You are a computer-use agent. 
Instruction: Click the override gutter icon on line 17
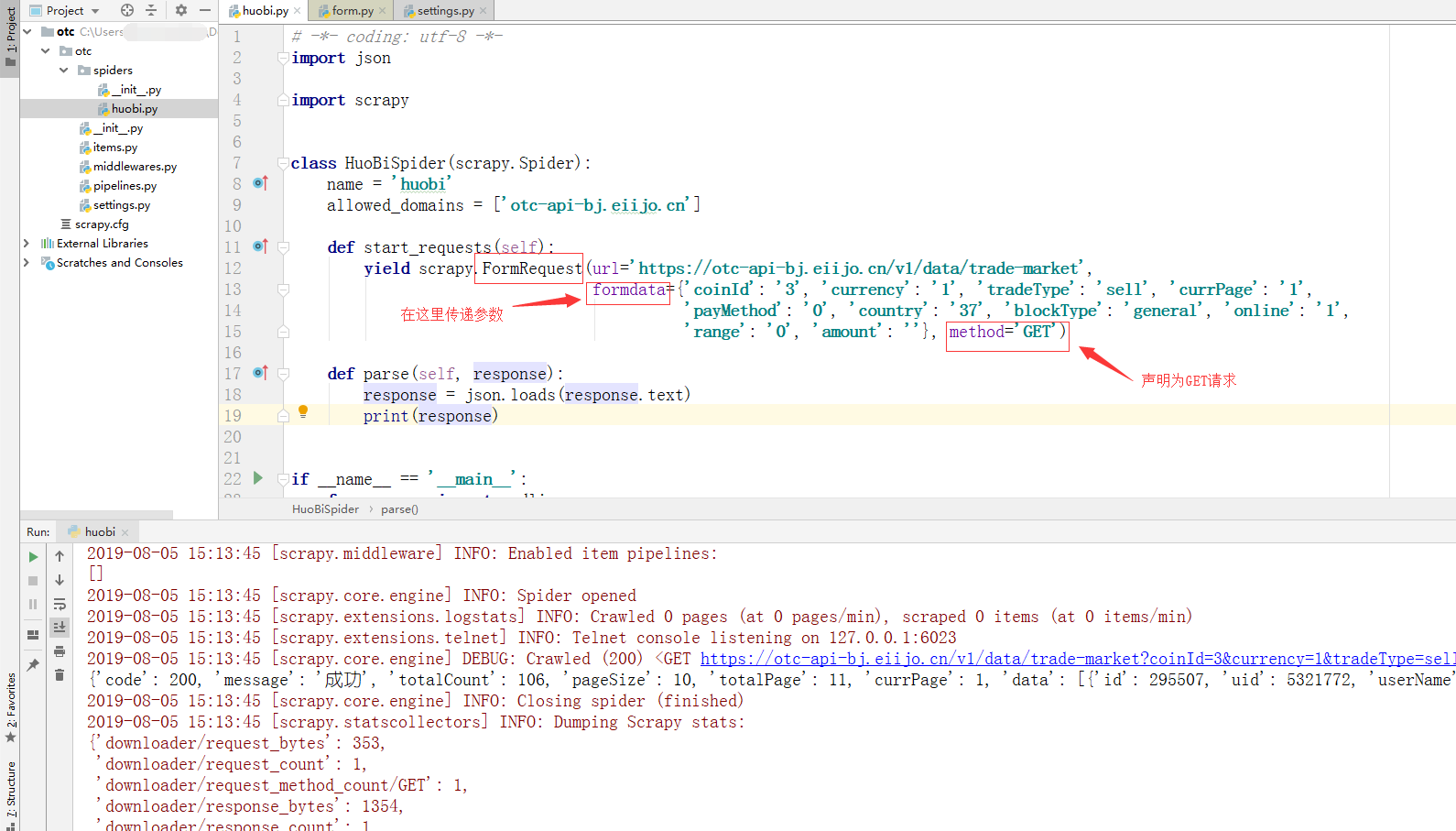coord(260,373)
